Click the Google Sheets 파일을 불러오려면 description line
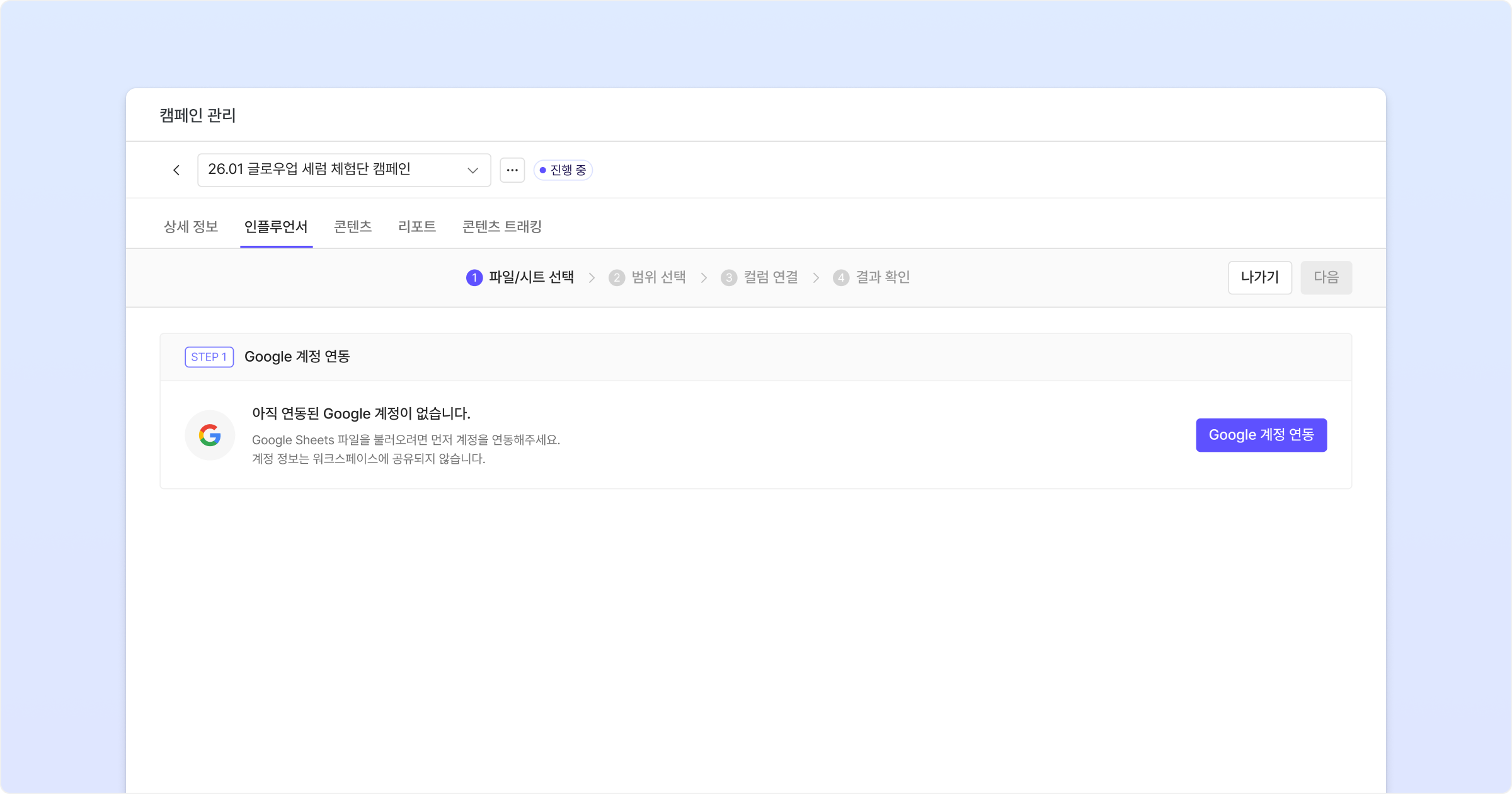The width and height of the screenshot is (1512, 794). coord(406,440)
